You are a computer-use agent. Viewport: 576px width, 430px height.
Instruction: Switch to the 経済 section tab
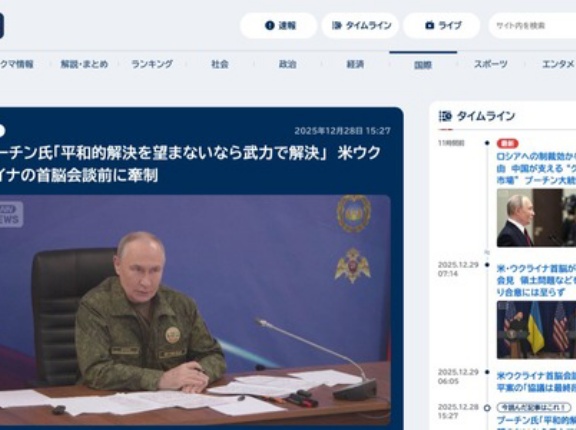point(355,64)
